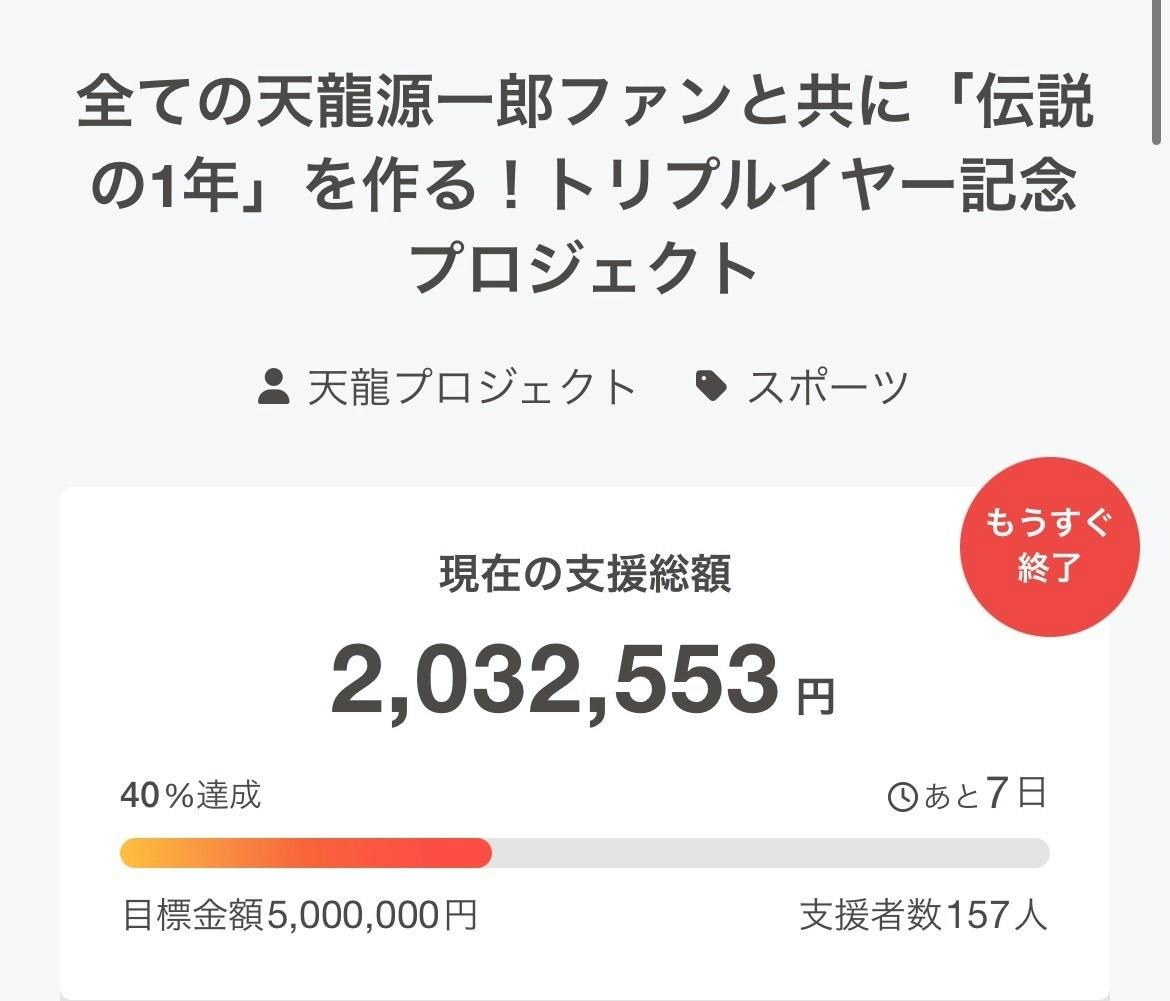This screenshot has width=1170, height=1001.
Task: Click the 支援者数157人 supporter count
Action: pos(923,914)
